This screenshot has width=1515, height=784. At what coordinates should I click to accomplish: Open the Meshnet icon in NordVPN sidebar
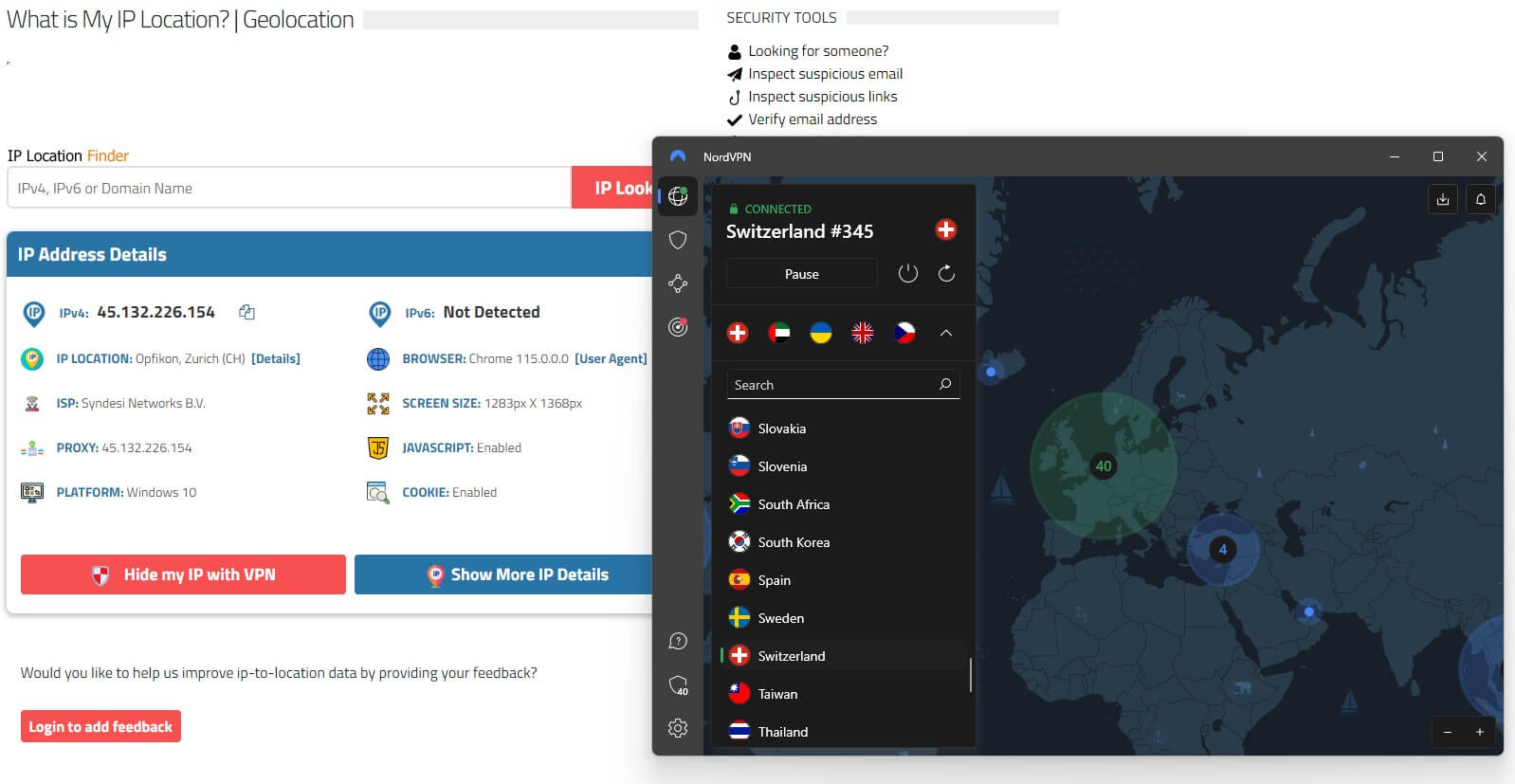tap(678, 283)
